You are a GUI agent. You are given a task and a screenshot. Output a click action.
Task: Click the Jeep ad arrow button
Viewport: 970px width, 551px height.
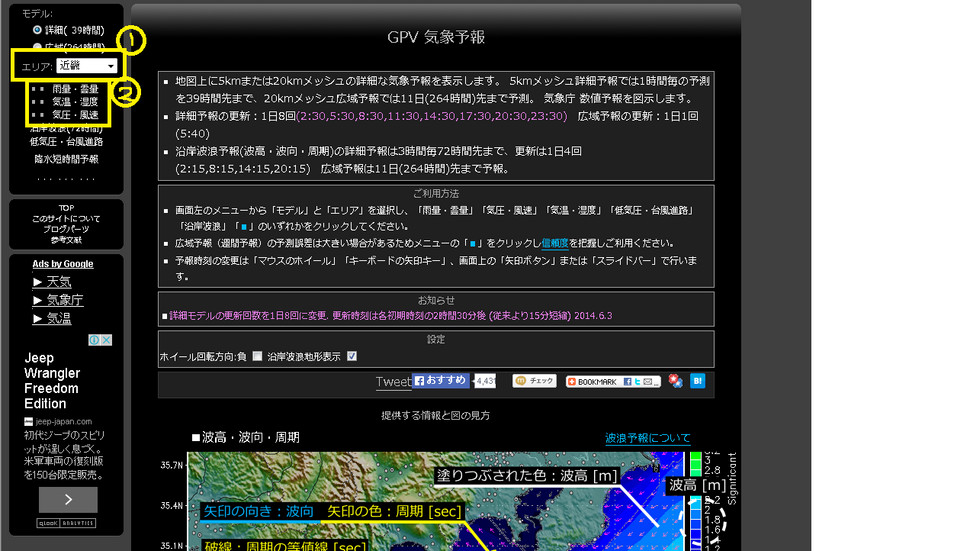(68, 500)
